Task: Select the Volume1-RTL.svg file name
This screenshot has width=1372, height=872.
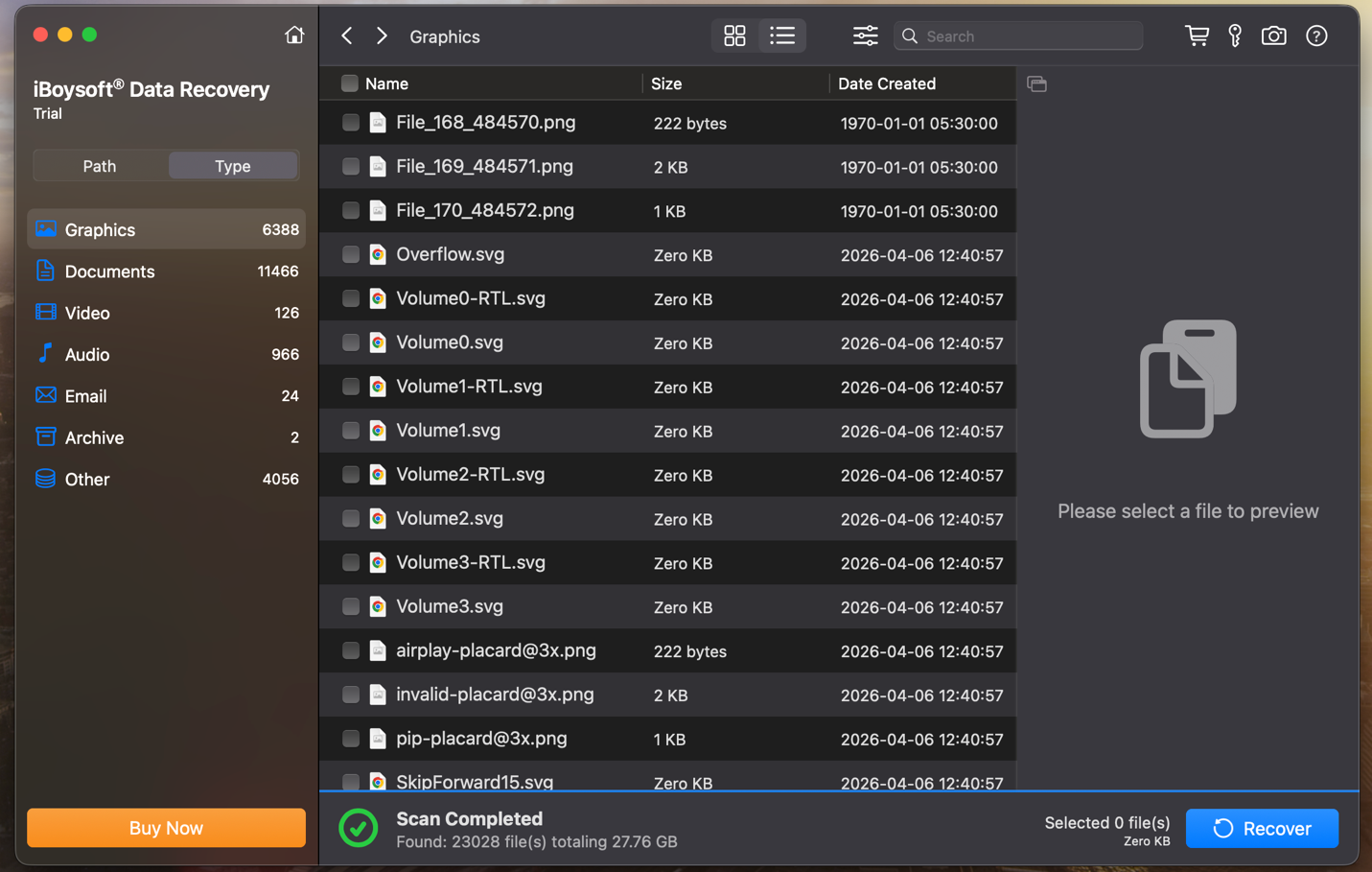Action: [x=469, y=387]
